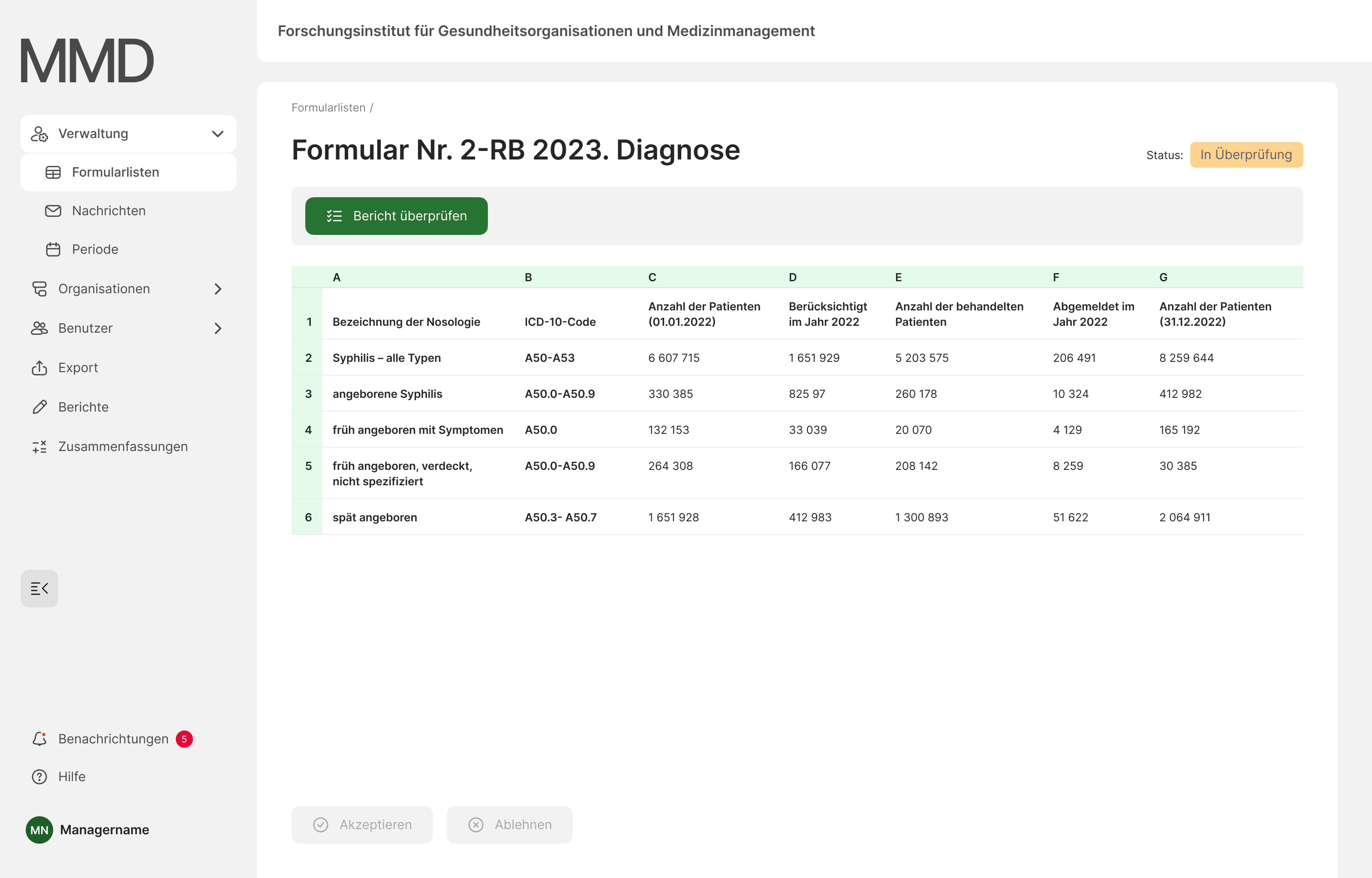Select table row 4 number cell
The height and width of the screenshot is (878, 1372).
308,430
